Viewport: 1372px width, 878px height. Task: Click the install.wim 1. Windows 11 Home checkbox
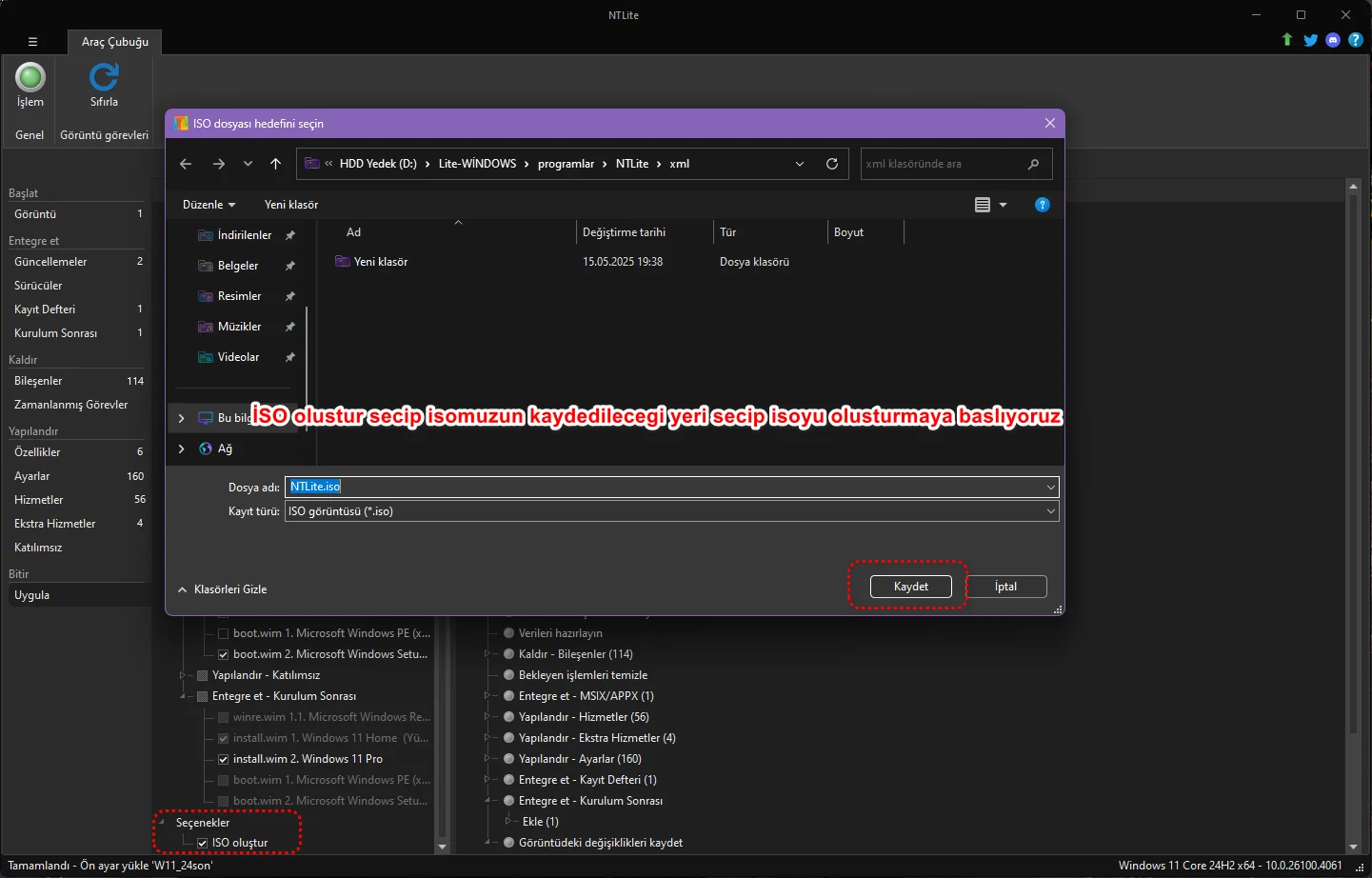[x=223, y=738]
